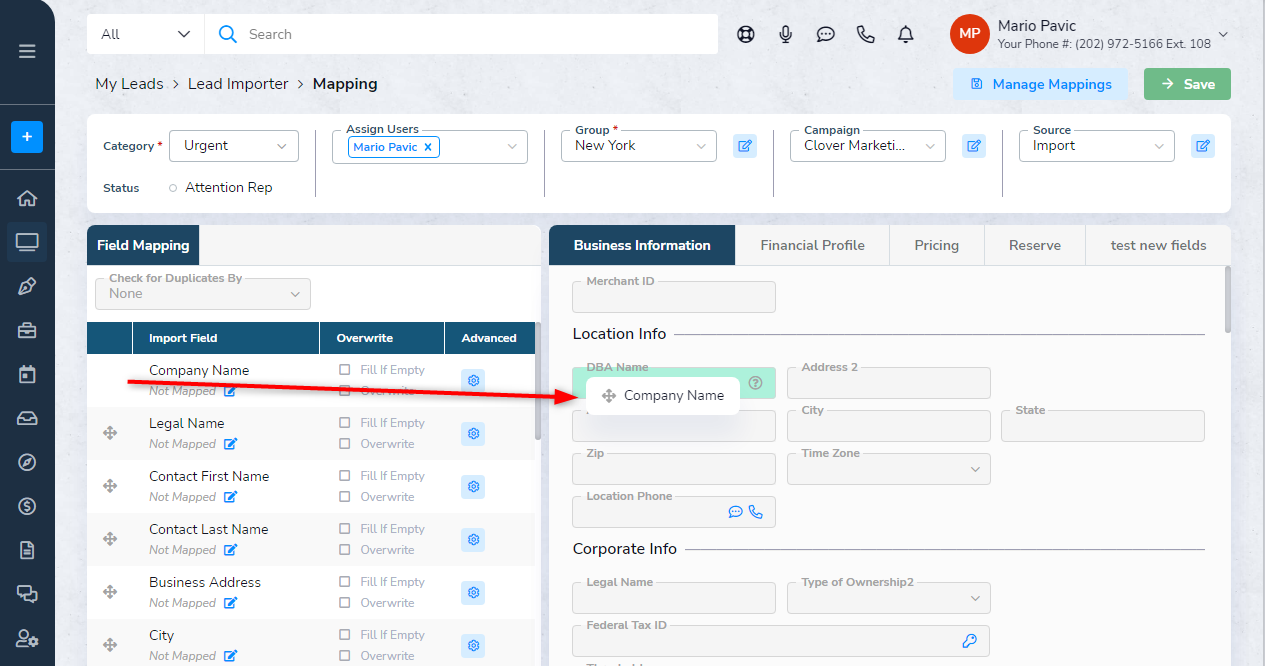
Task: Check Fill If Empty for Legal Name
Action: [x=345, y=423]
